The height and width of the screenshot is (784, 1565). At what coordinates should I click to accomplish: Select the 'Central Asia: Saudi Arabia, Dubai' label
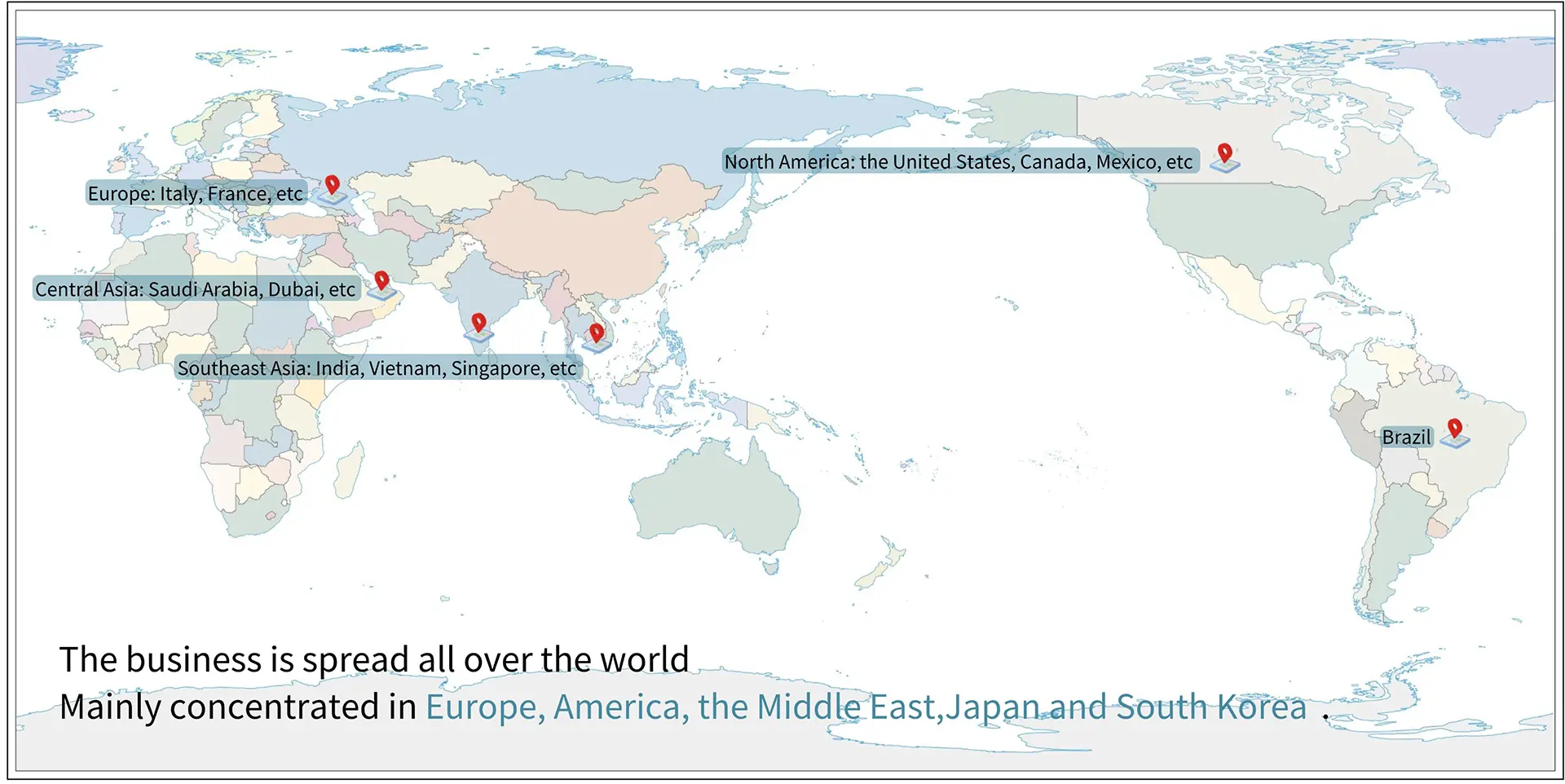click(196, 289)
